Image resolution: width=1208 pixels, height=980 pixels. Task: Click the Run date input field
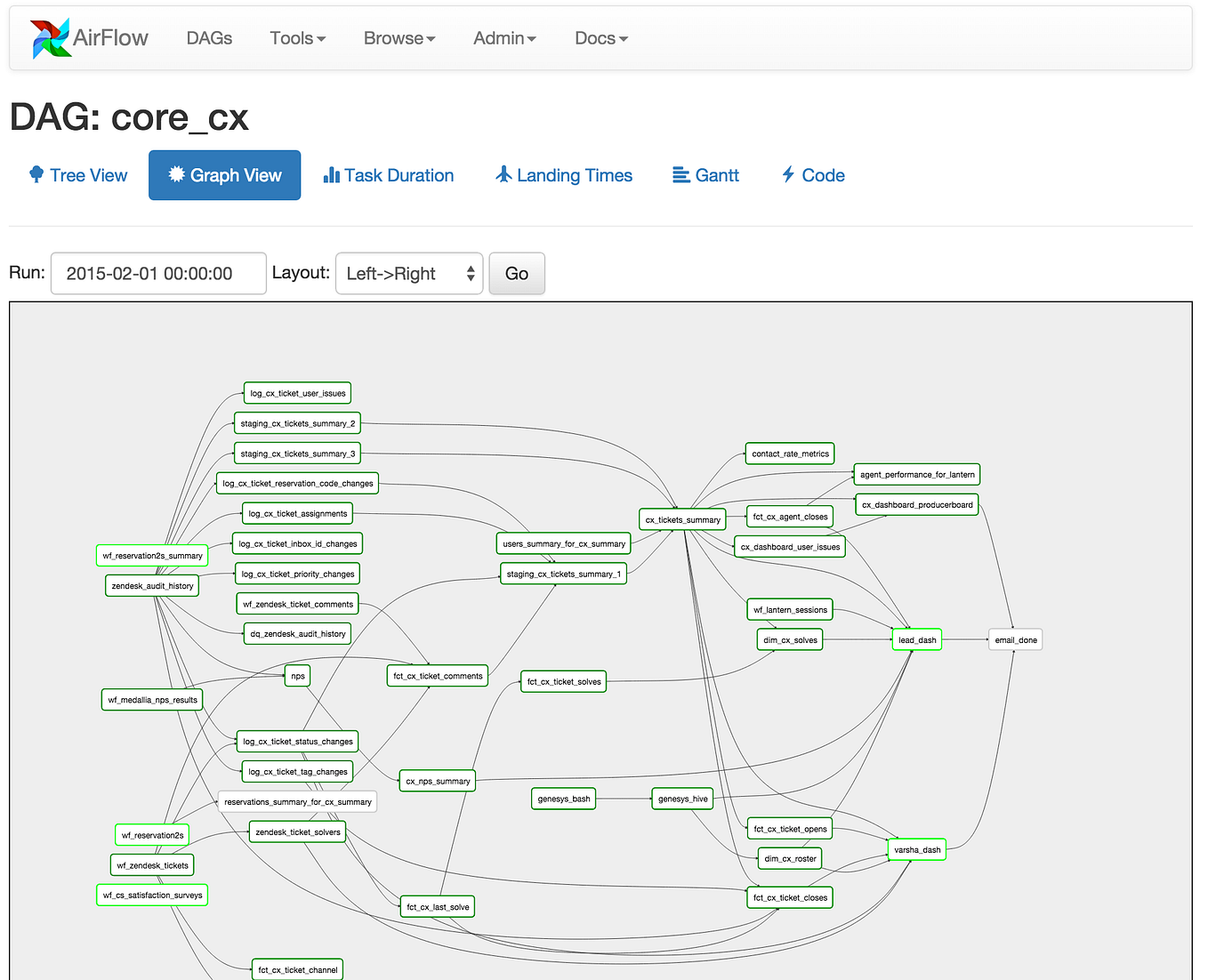[157, 273]
